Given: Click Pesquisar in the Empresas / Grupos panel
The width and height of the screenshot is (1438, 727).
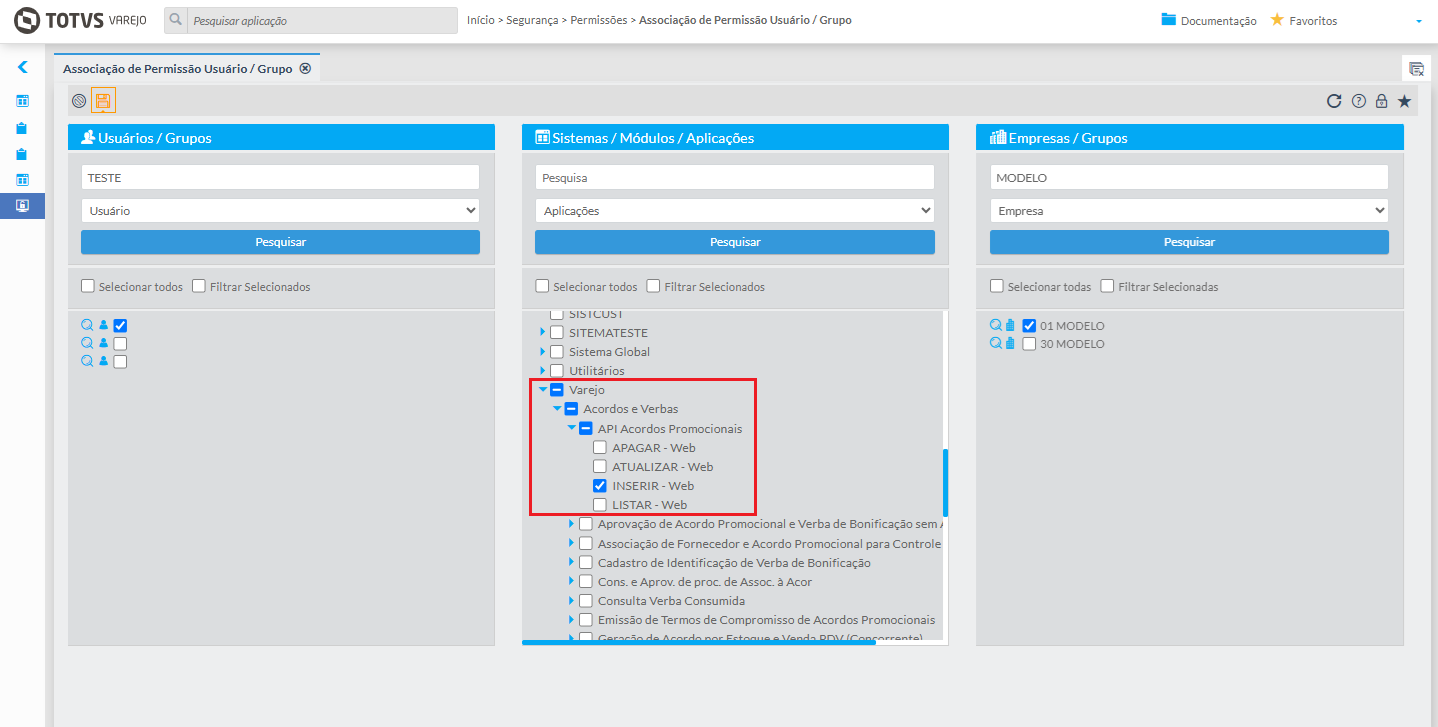Looking at the screenshot, I should point(1189,242).
